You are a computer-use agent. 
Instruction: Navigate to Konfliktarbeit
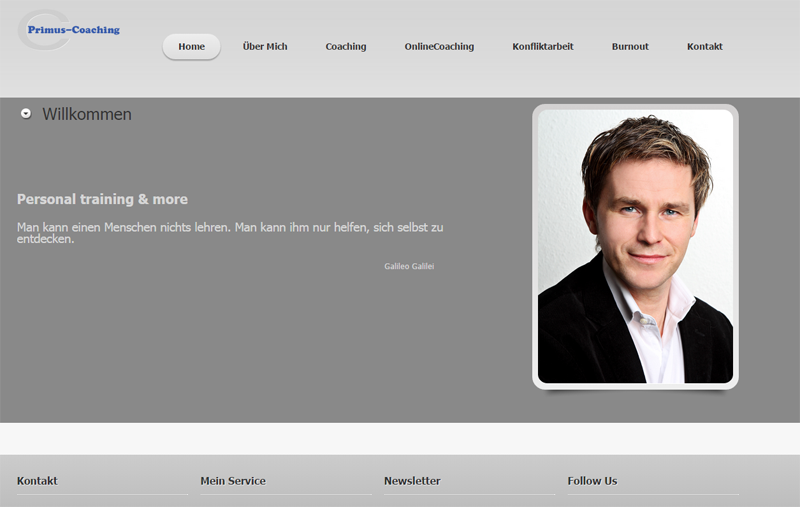click(543, 47)
